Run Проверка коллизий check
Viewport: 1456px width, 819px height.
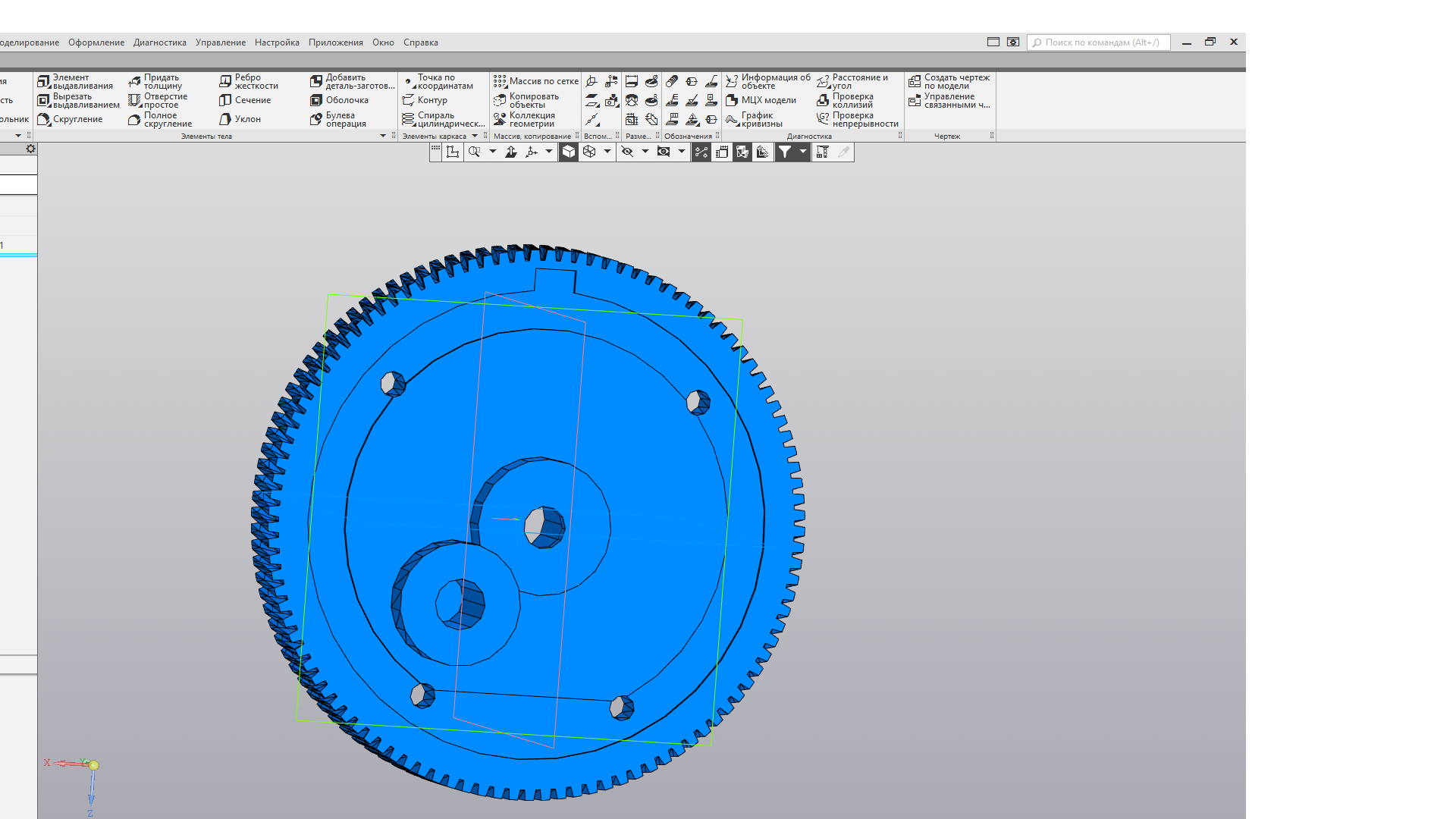click(x=846, y=100)
